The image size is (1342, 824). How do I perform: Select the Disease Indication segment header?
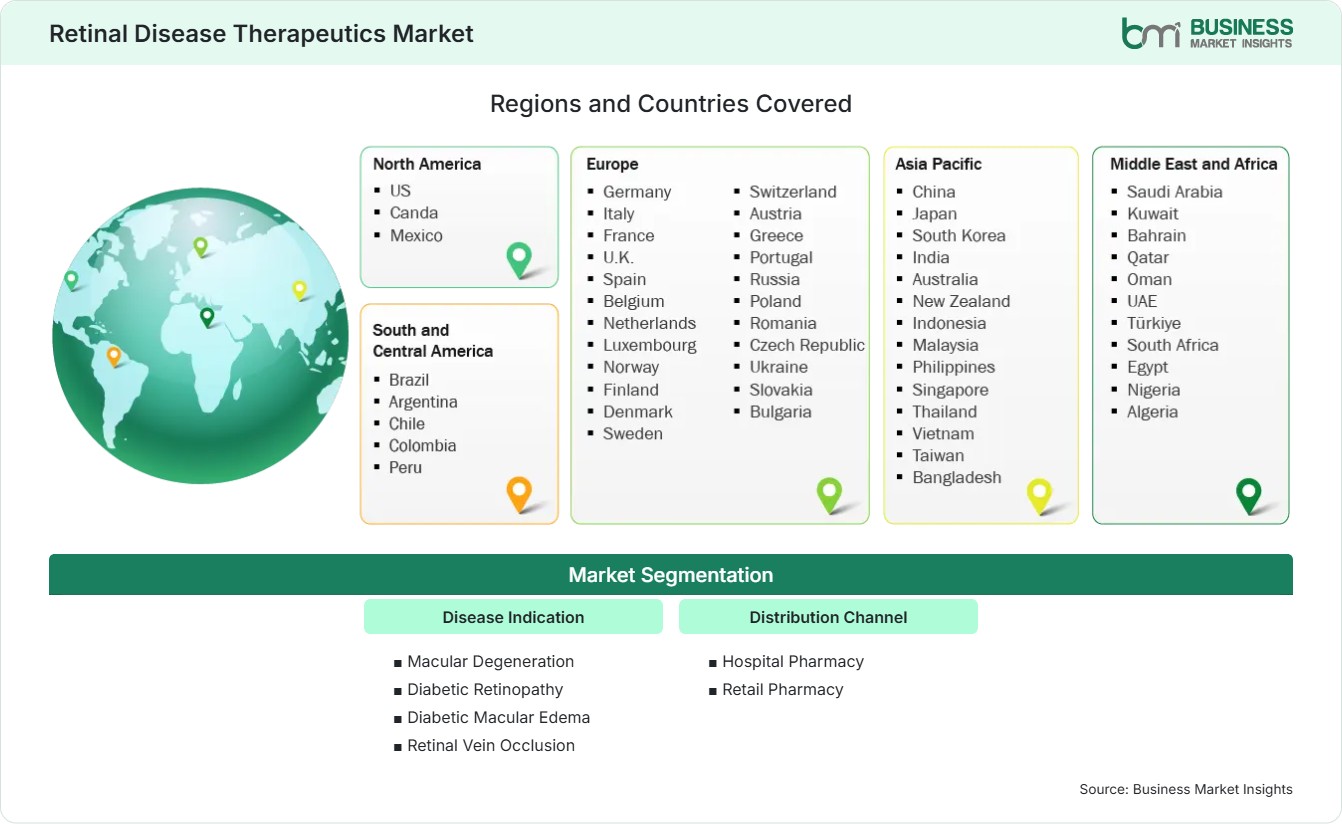(x=513, y=617)
